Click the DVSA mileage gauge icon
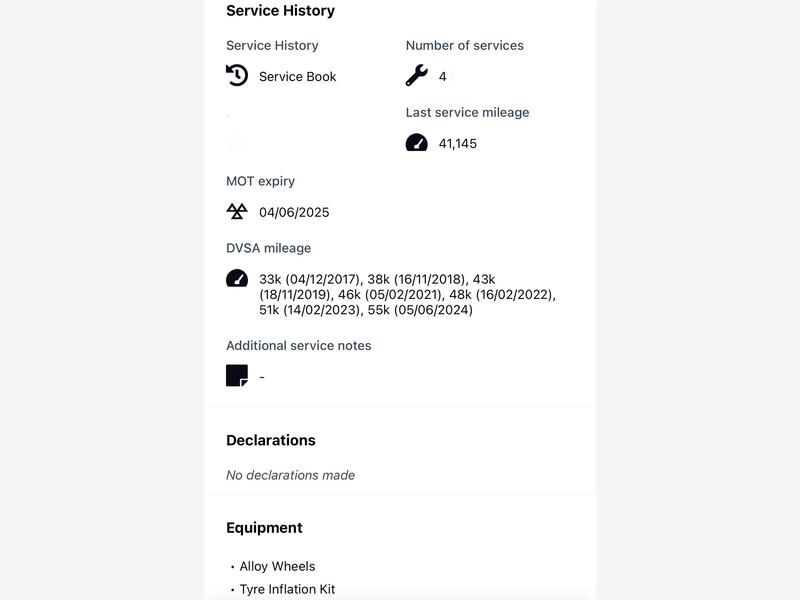The height and width of the screenshot is (600, 800). click(x=237, y=279)
